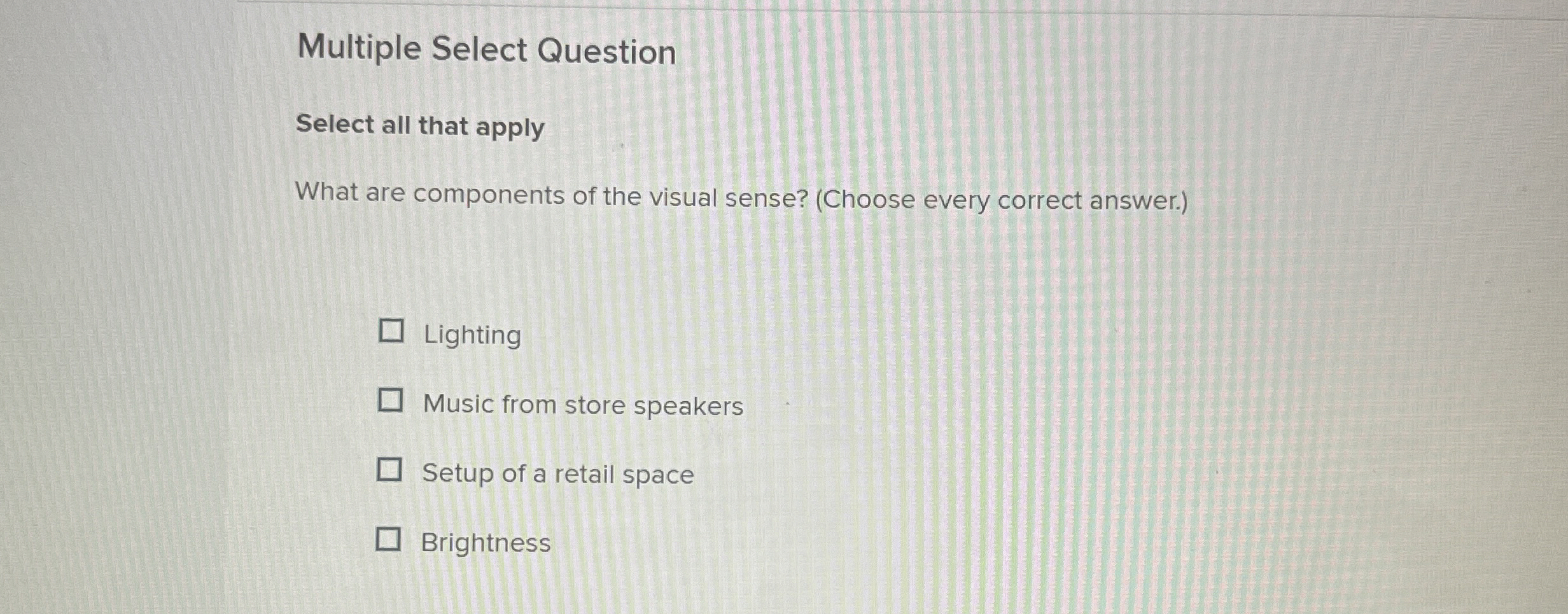
Task: Toggle the last answer checkbox
Action: (x=389, y=538)
